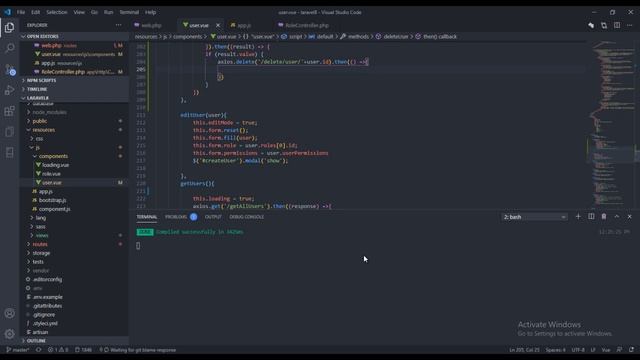Click UTF-8 encoding in status bar
The width and height of the screenshot is (640, 360).
(x=578, y=350)
